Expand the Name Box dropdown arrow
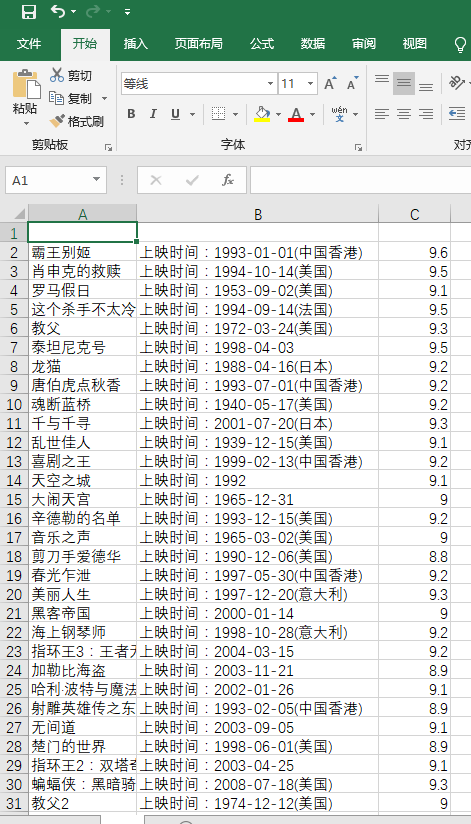Screen dimensions: 471x824 click(x=97, y=180)
